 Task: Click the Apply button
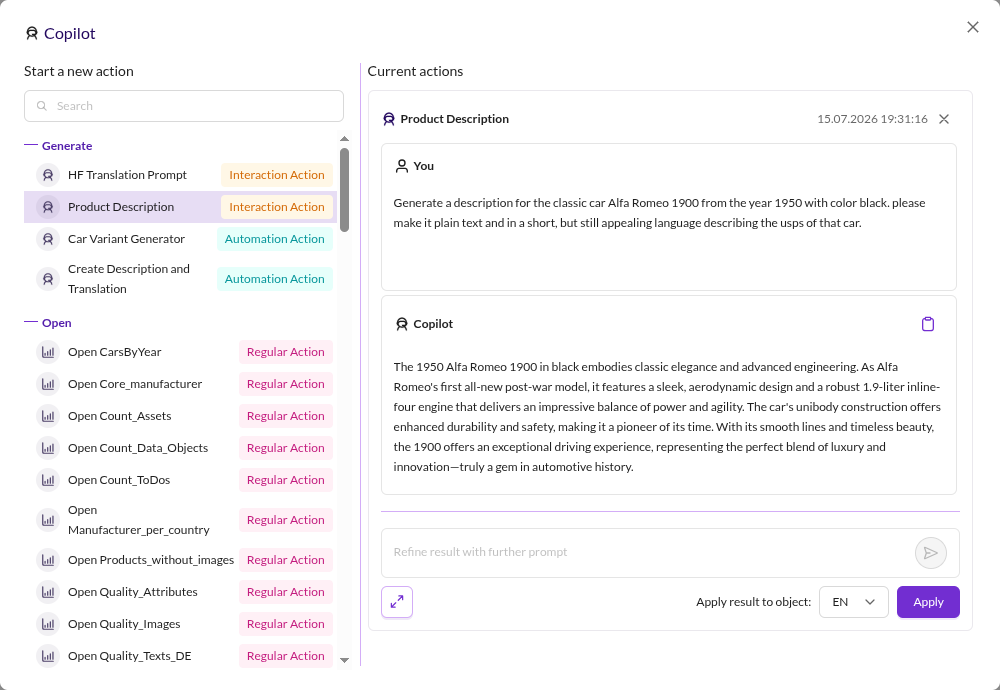928,602
